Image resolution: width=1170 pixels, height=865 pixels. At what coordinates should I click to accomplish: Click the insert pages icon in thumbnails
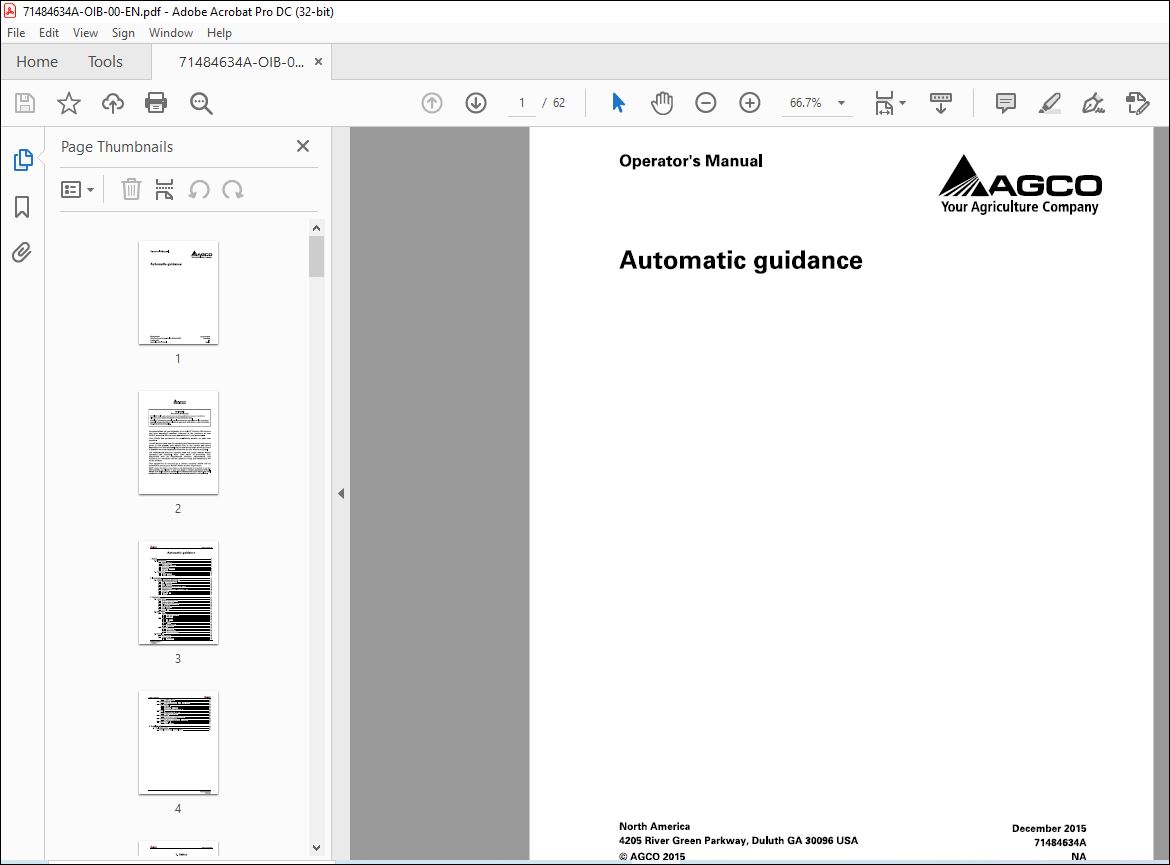point(164,190)
